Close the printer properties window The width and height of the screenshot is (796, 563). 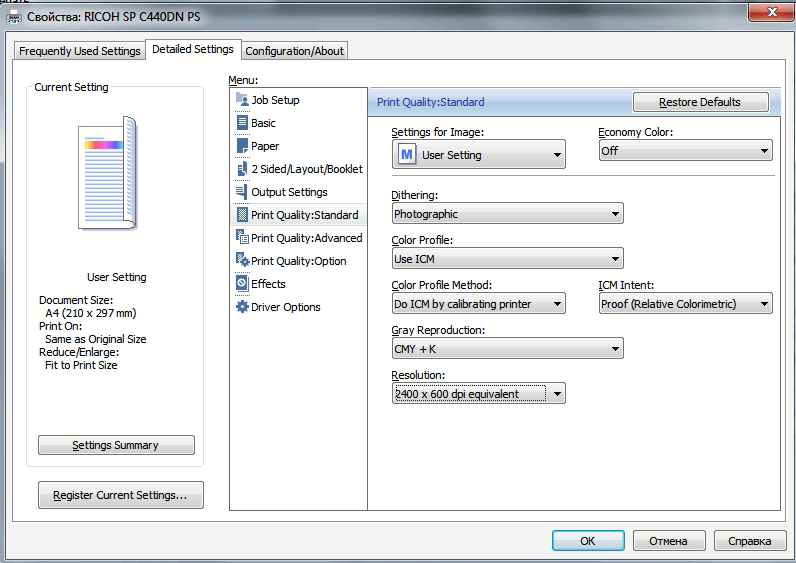coord(772,12)
